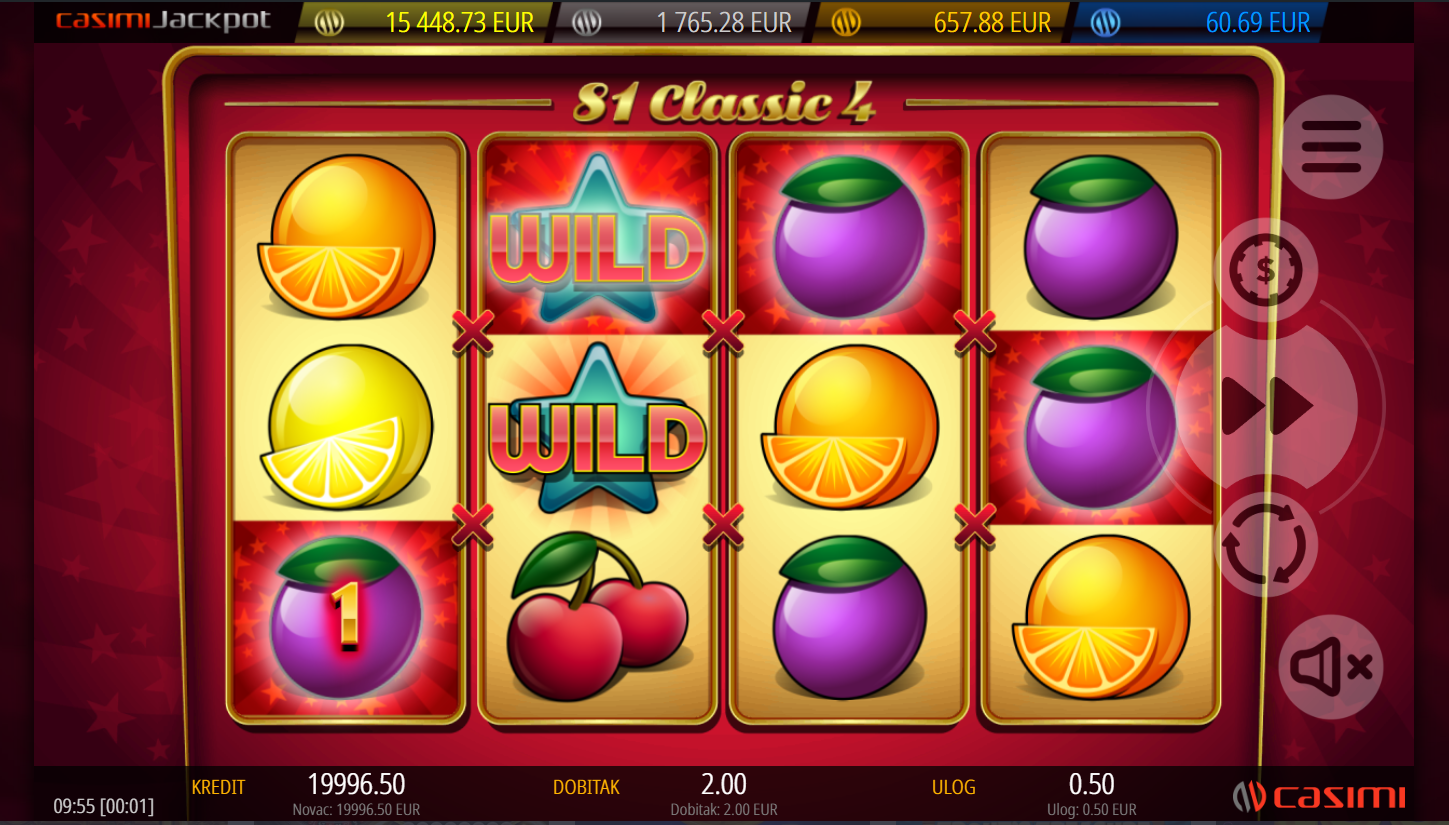The width and height of the screenshot is (1449, 825).
Task: Open the bet amount coin icon
Action: click(x=1266, y=270)
